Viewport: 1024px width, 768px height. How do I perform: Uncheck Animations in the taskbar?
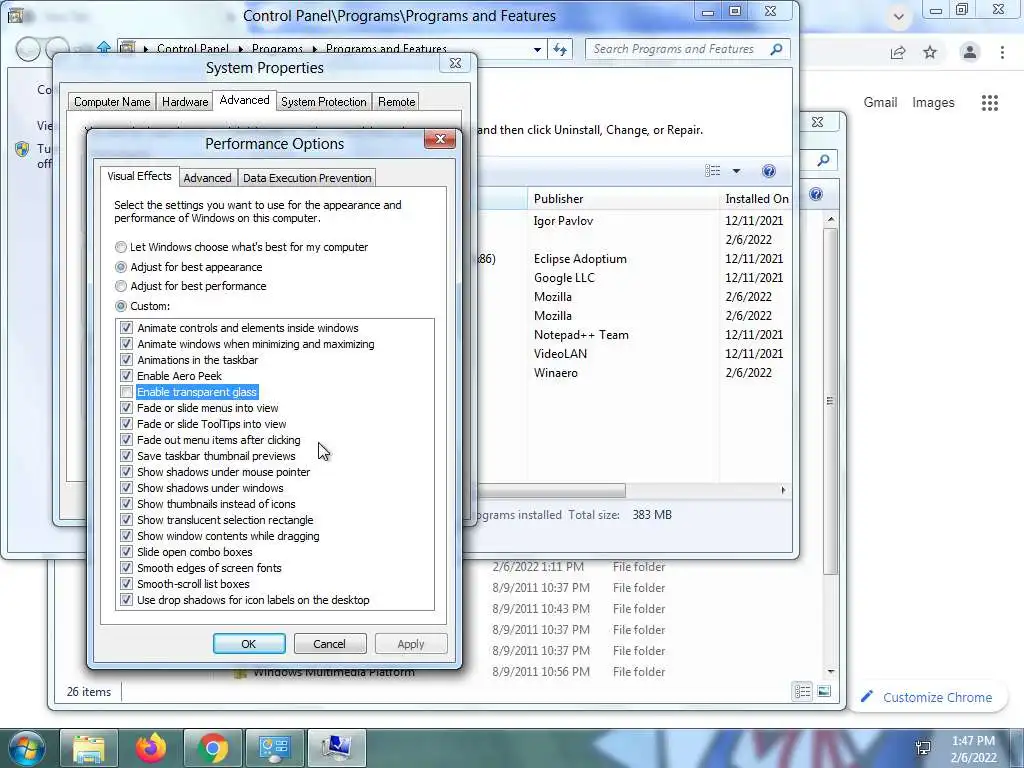(126, 360)
